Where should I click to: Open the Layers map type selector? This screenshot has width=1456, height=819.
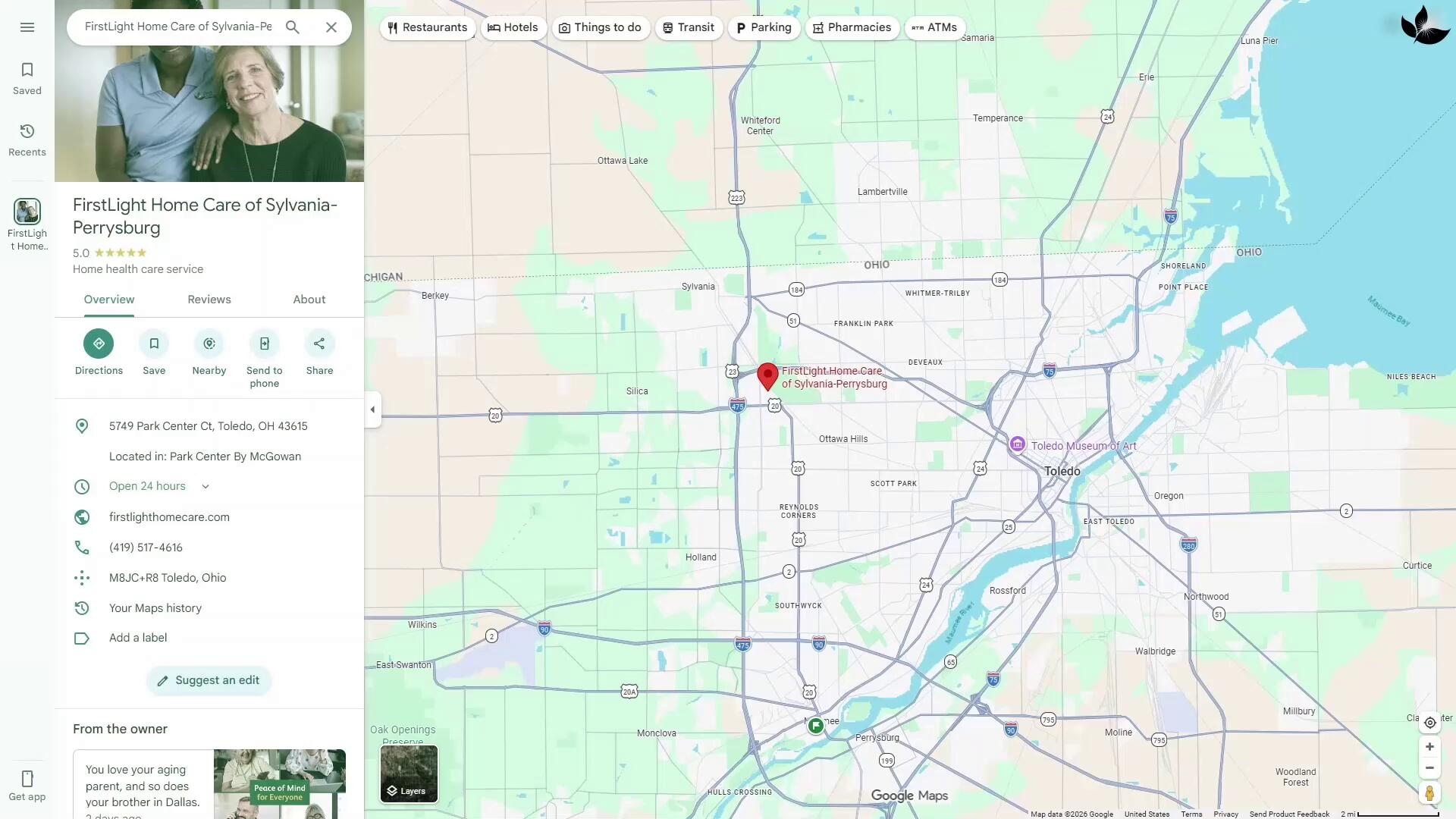pos(409,773)
